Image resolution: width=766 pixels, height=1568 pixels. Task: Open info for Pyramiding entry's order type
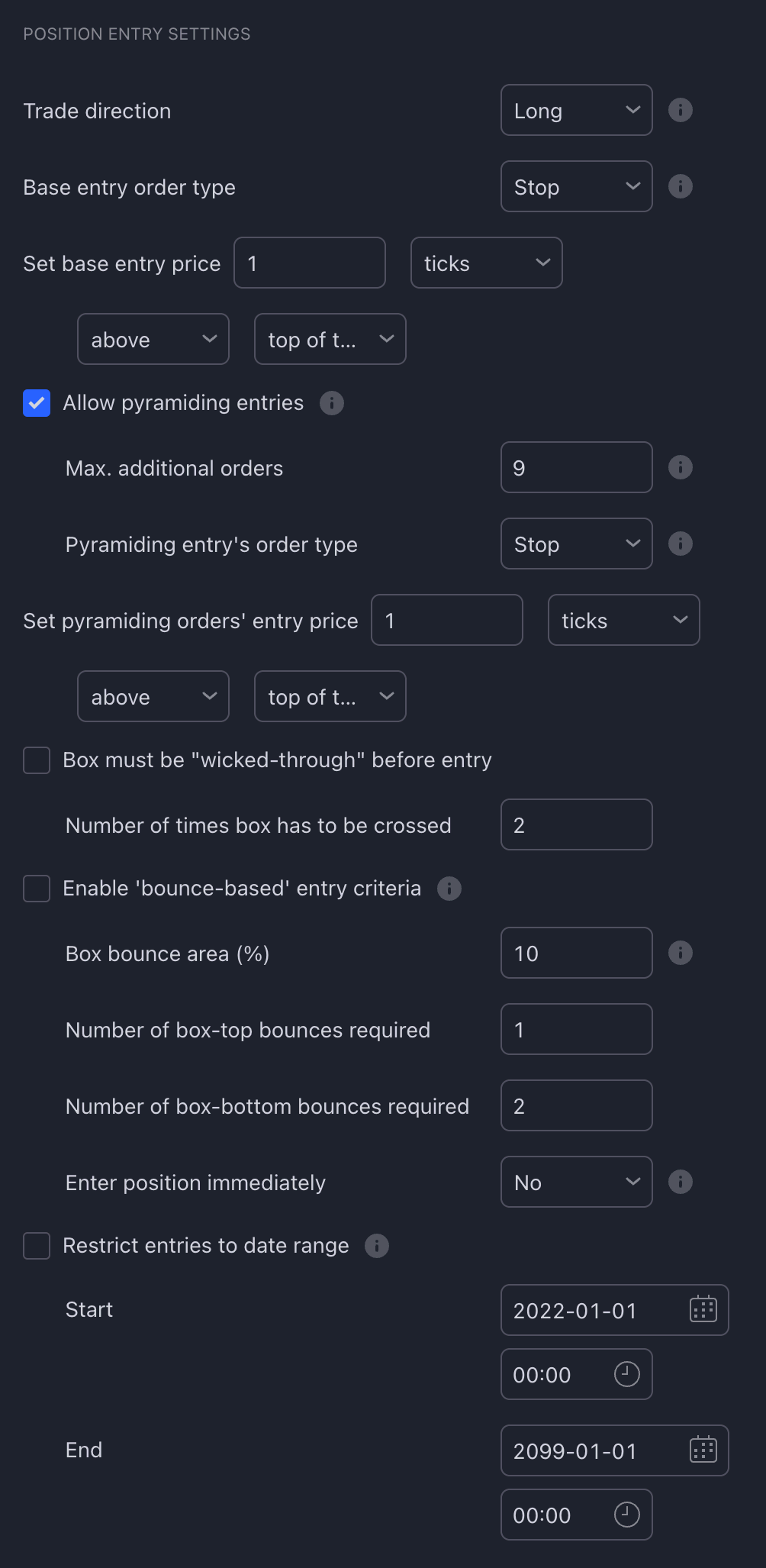coord(679,544)
